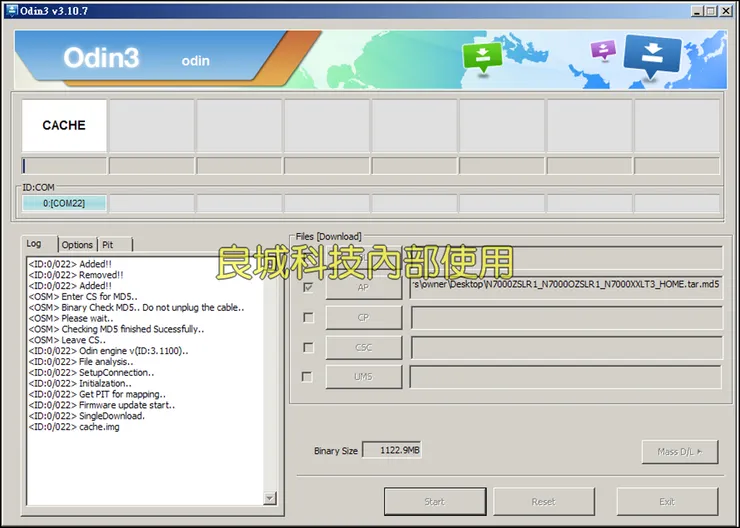Click the log line 'File analysis..'
The width and height of the screenshot is (740, 528).
click(x=81, y=362)
